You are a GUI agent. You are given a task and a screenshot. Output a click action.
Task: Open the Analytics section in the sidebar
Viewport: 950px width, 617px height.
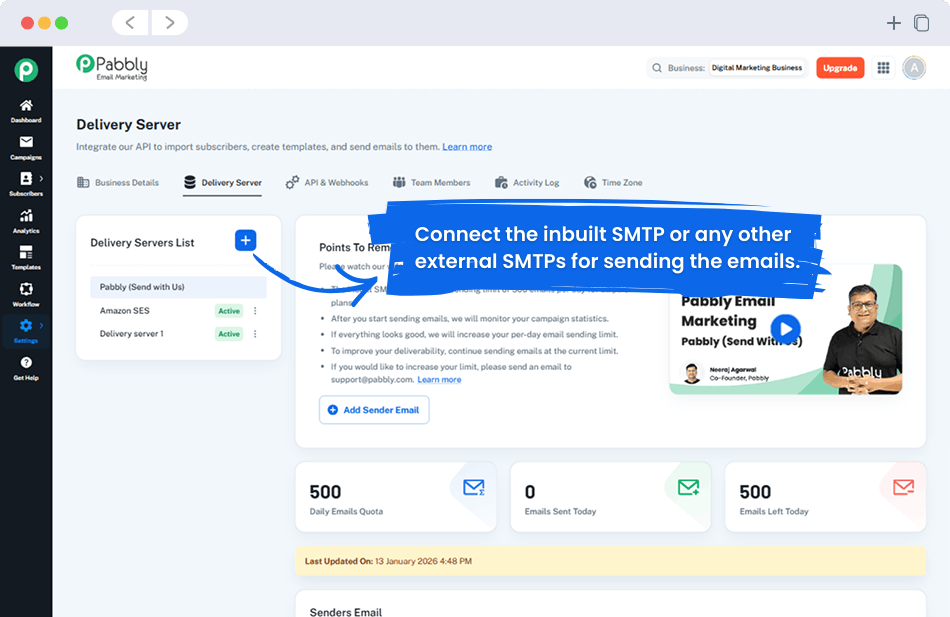pos(26,219)
